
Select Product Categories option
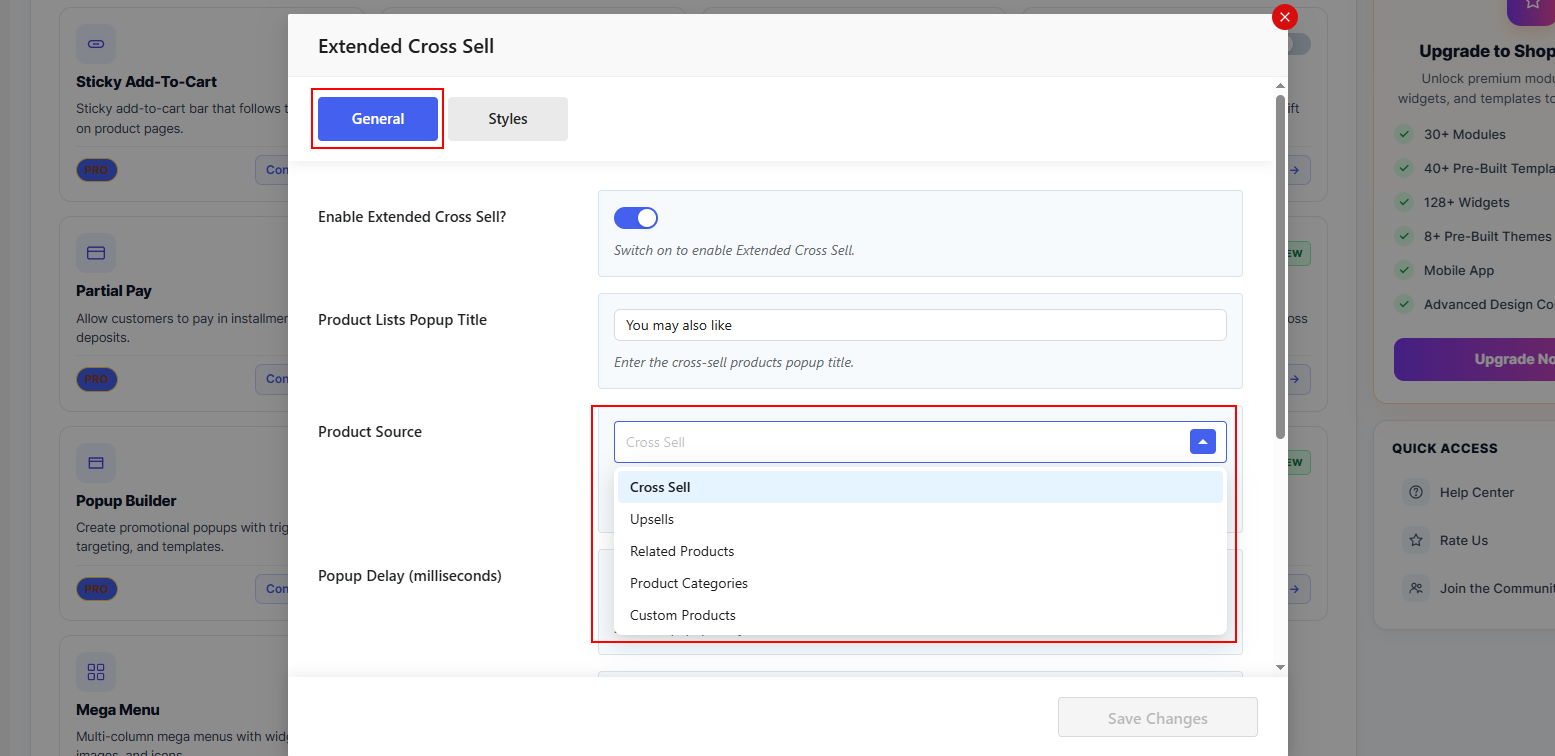(920, 583)
